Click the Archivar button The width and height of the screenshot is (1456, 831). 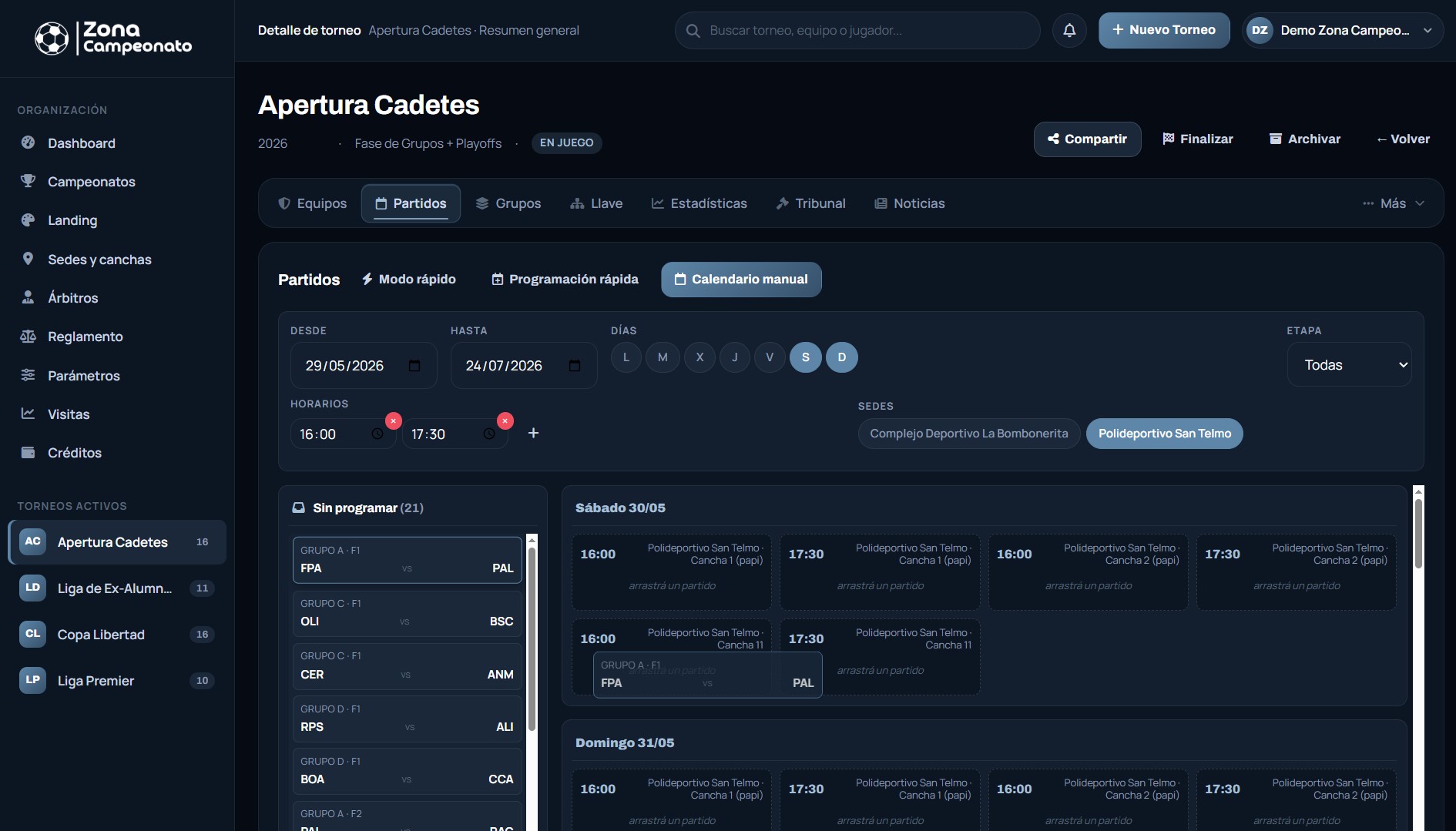(x=1305, y=139)
